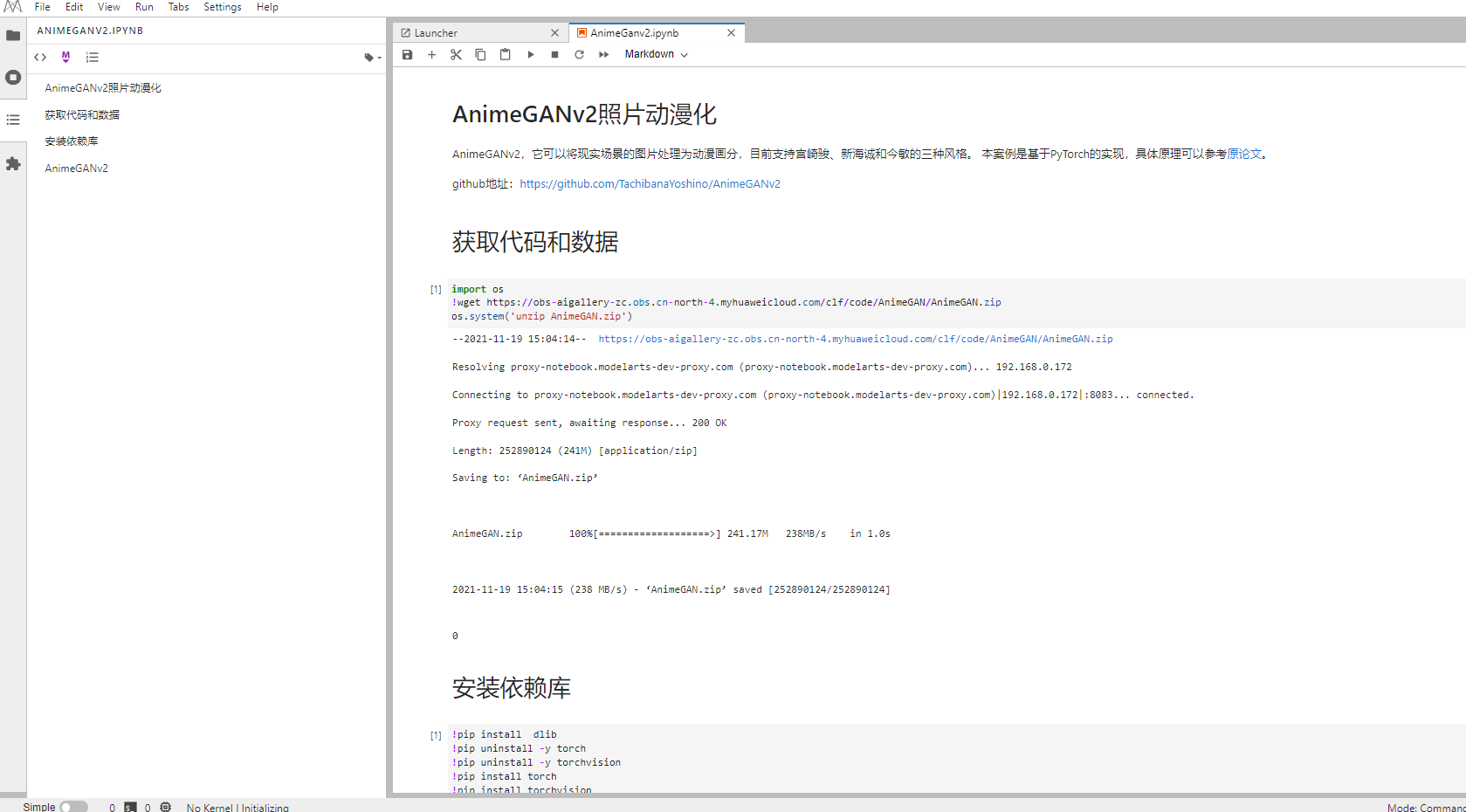Image resolution: width=1466 pixels, height=812 pixels.
Task: Click the 安装依赖库 heading in notebook
Action: click(x=512, y=688)
